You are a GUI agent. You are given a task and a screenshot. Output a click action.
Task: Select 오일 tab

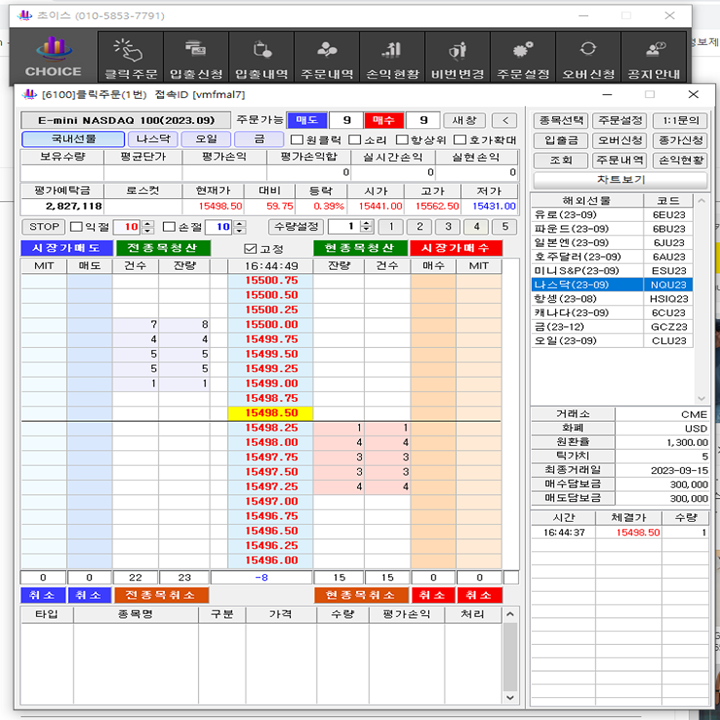coord(206,139)
